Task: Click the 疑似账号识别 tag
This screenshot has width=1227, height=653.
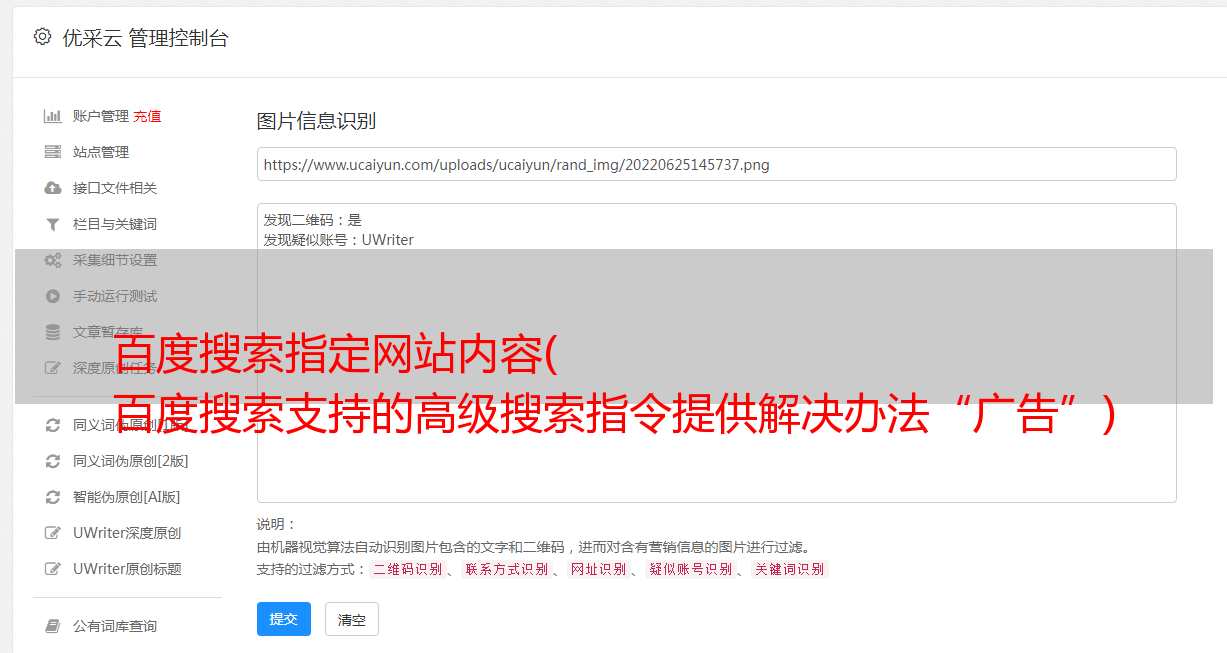Action: [x=690, y=569]
